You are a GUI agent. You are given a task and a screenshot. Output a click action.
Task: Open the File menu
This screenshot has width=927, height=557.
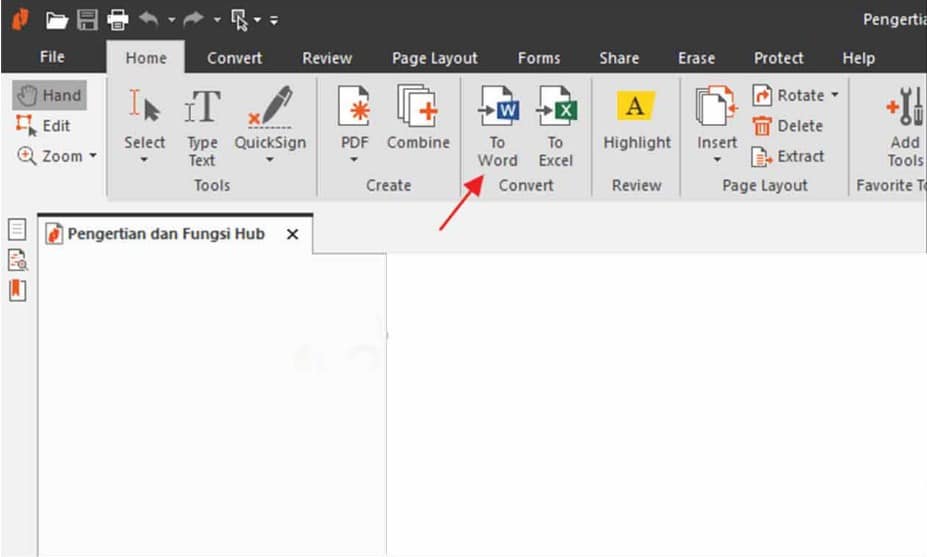tap(52, 57)
